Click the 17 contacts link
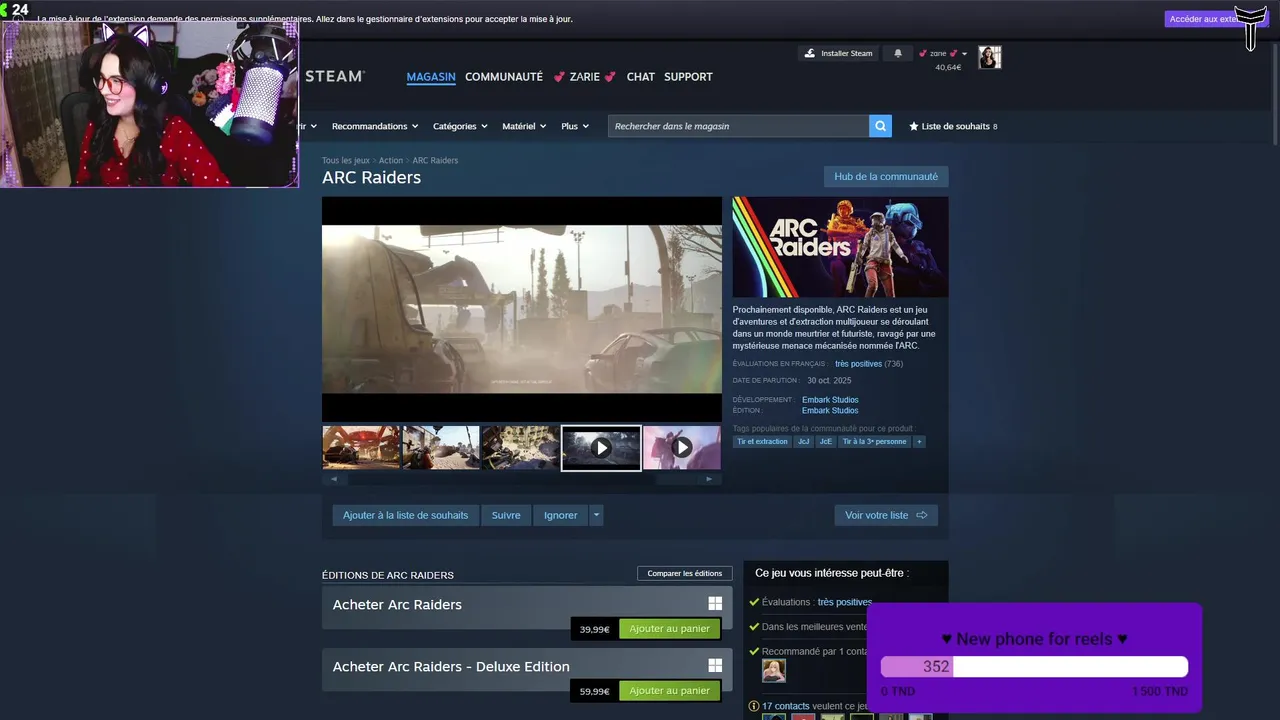1280x720 pixels. (786, 706)
